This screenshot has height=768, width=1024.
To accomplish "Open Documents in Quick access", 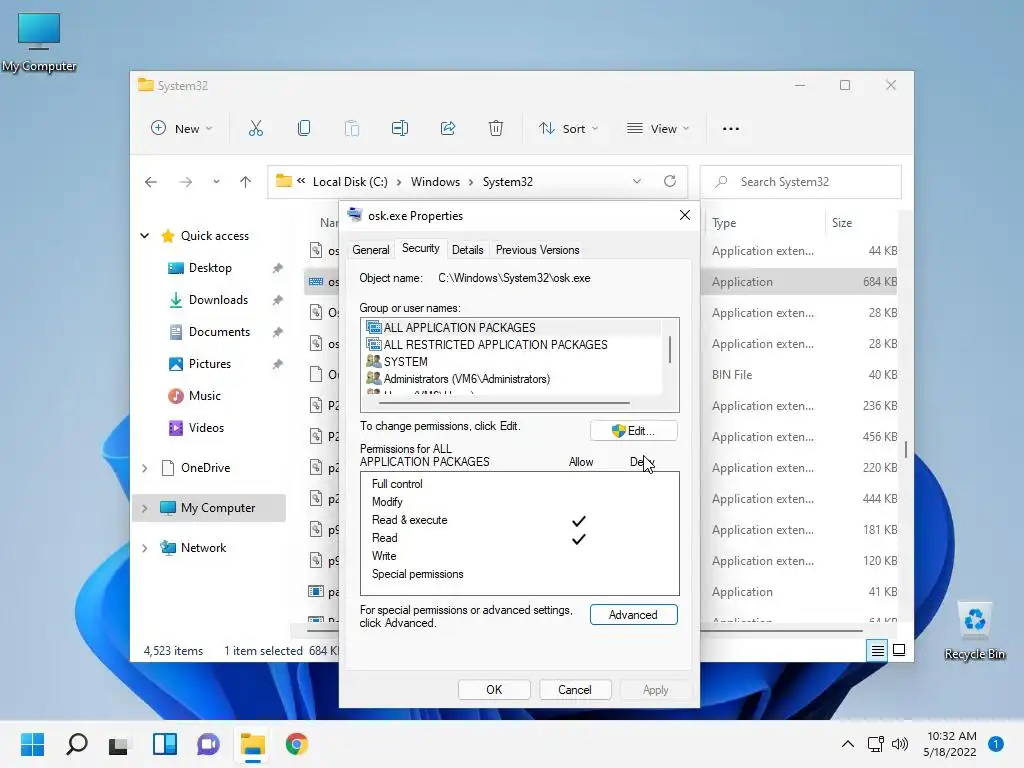I will coord(219,332).
